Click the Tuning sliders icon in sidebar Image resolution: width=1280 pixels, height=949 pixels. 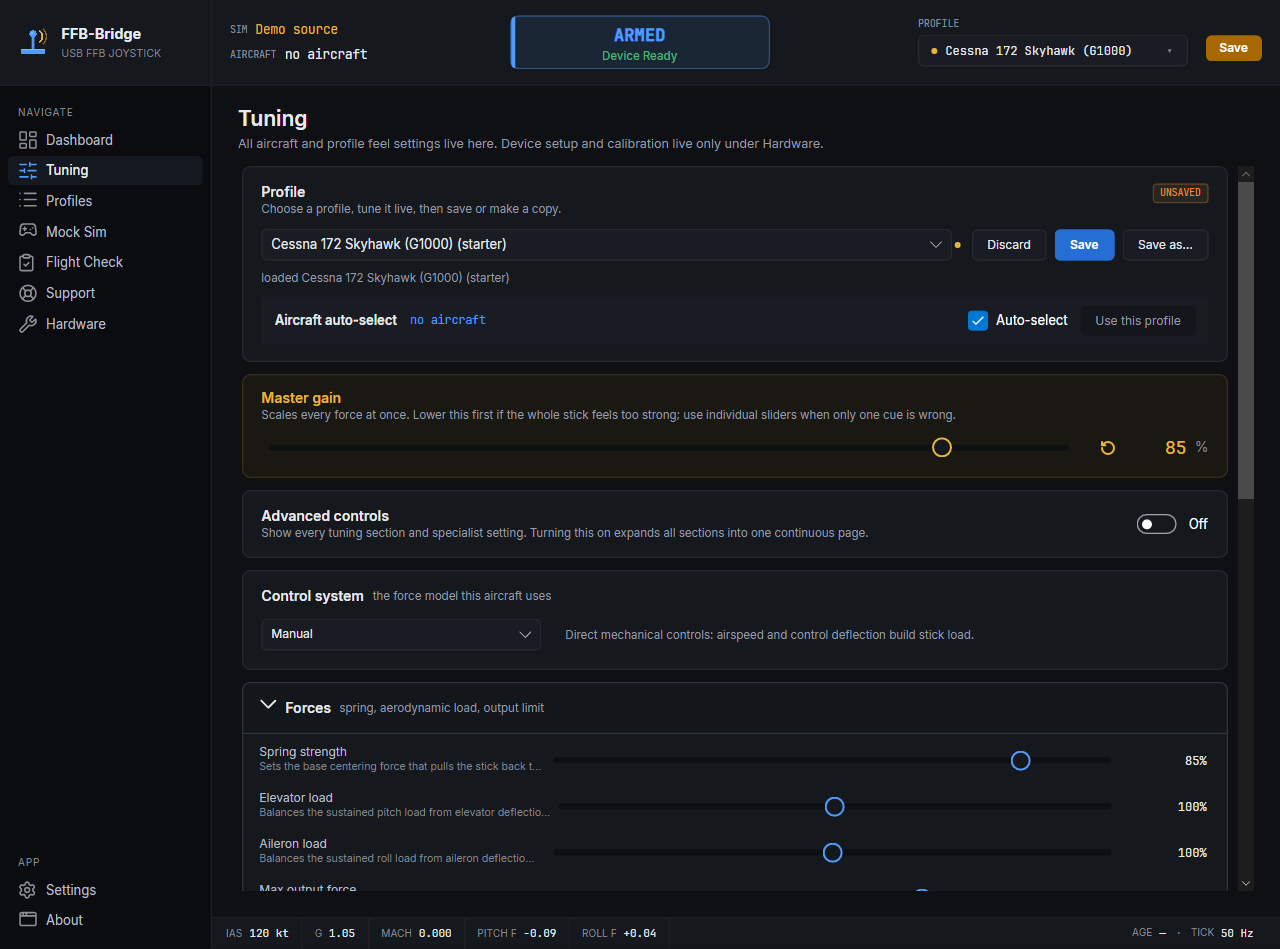[28, 170]
